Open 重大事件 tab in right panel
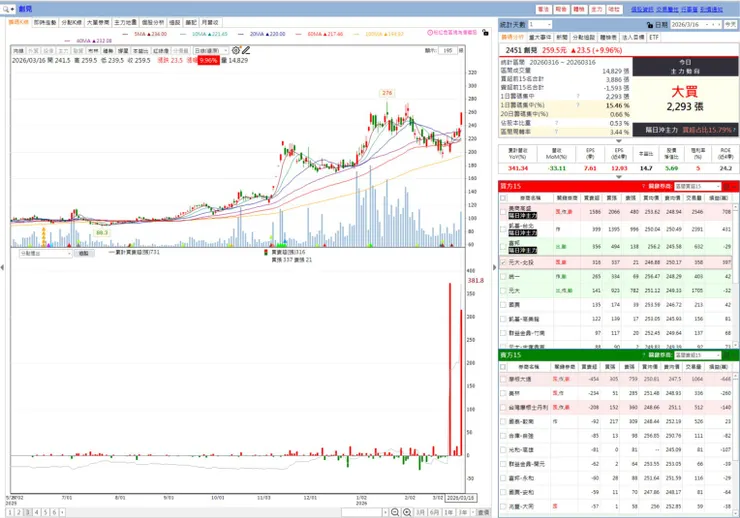This screenshot has height=518, width=740. pos(540,37)
